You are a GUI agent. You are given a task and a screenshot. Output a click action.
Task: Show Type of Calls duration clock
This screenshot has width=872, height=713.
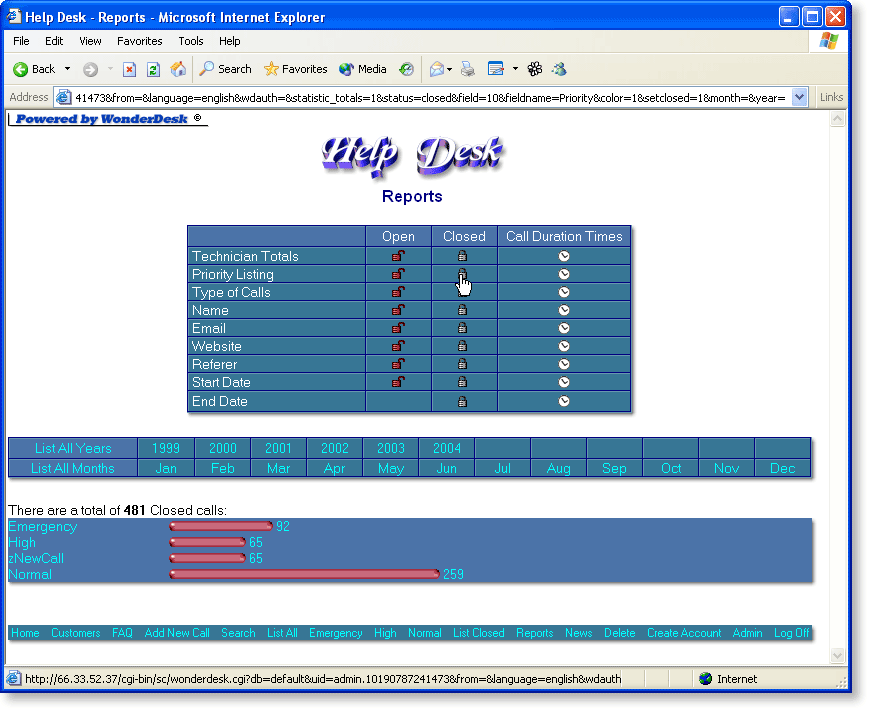click(564, 292)
